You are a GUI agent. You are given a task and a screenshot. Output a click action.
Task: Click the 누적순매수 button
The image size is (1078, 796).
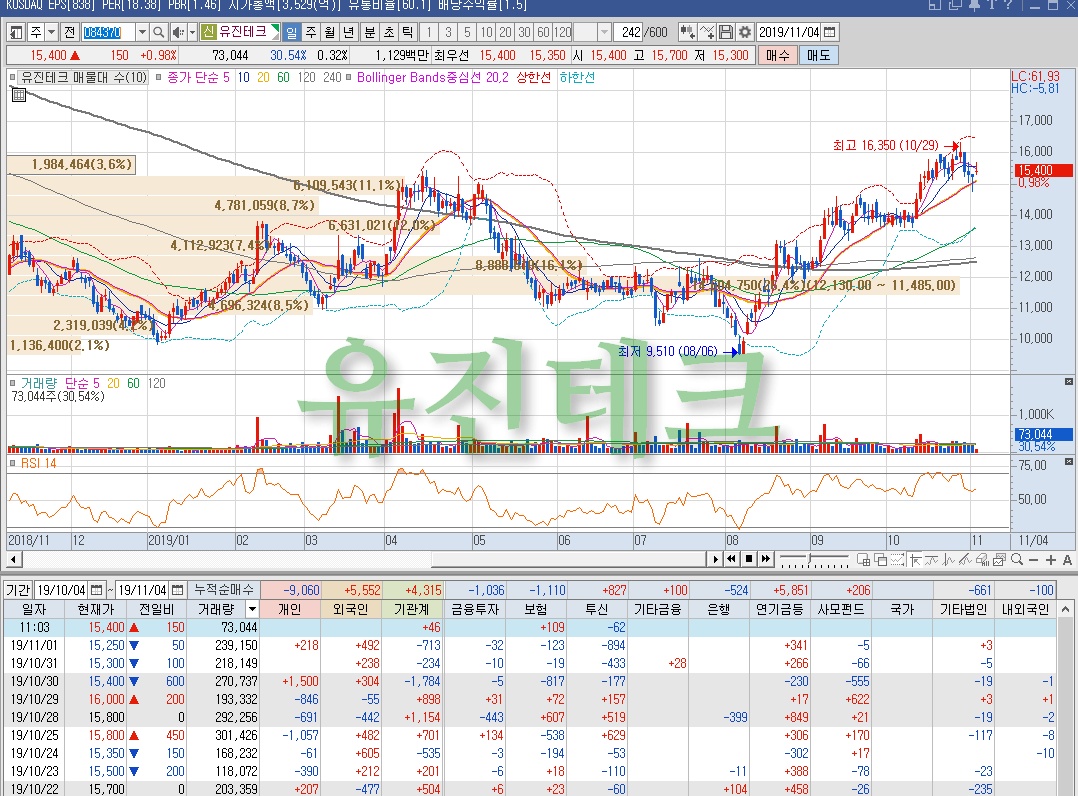click(224, 590)
